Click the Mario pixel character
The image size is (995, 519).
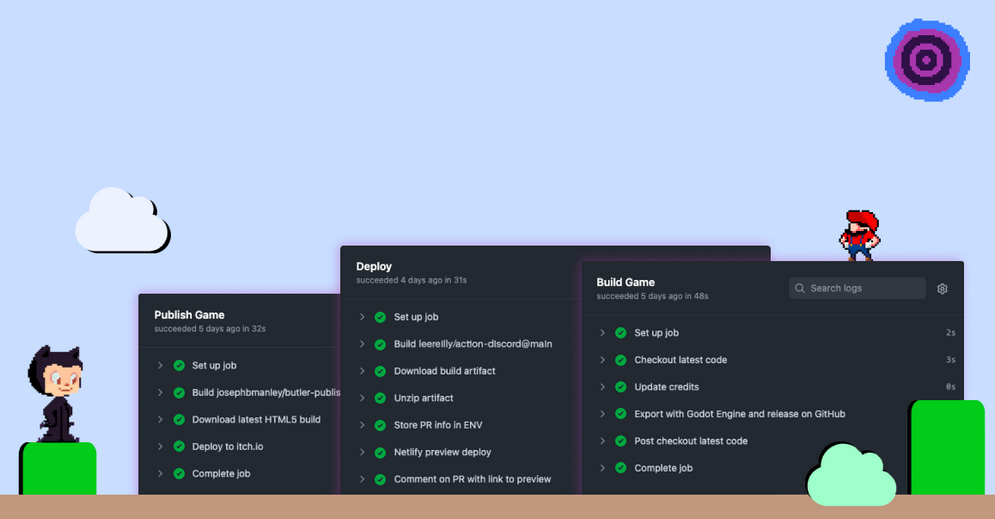coord(859,235)
